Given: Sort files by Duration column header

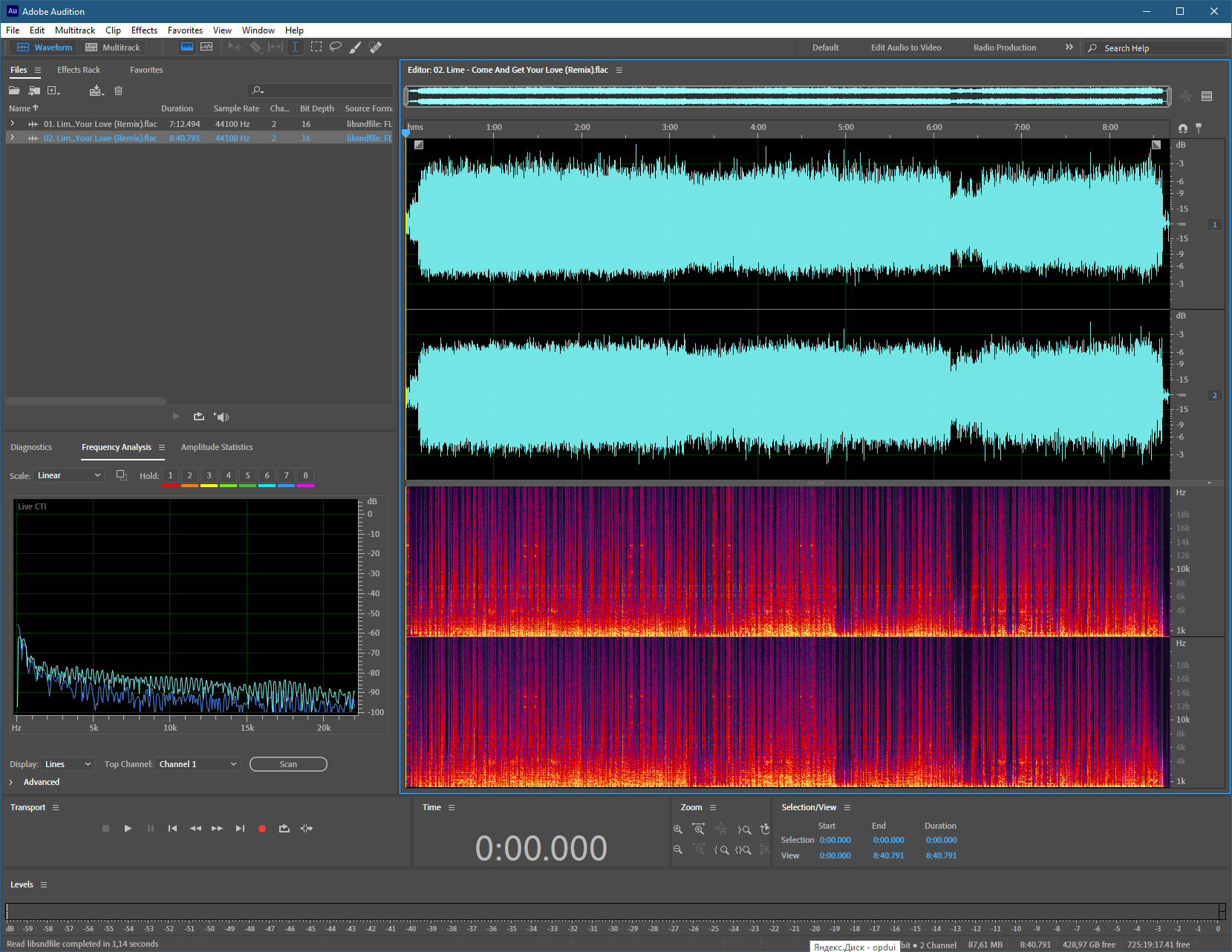Looking at the screenshot, I should pos(177,108).
